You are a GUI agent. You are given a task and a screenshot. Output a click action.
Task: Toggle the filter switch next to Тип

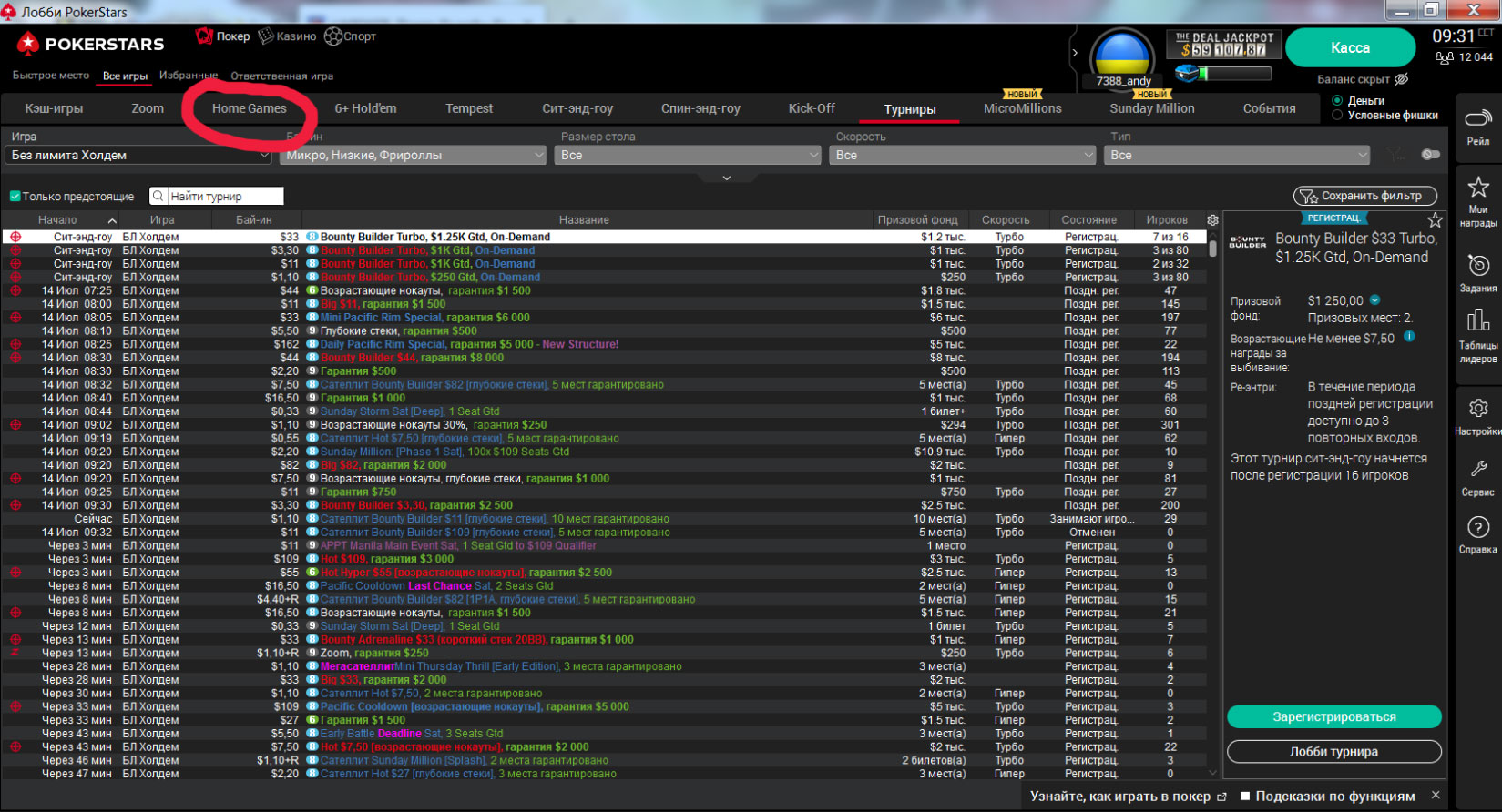1431,155
